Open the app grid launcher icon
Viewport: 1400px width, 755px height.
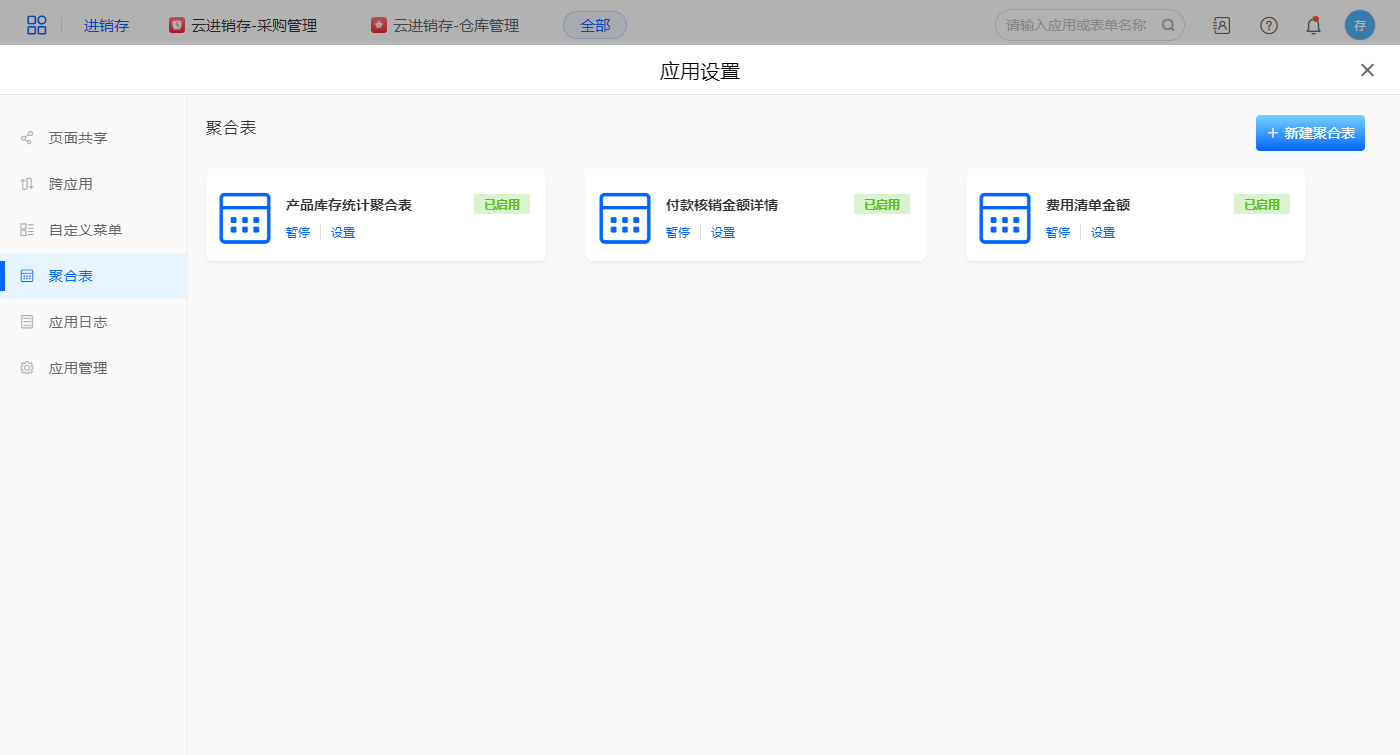36,26
